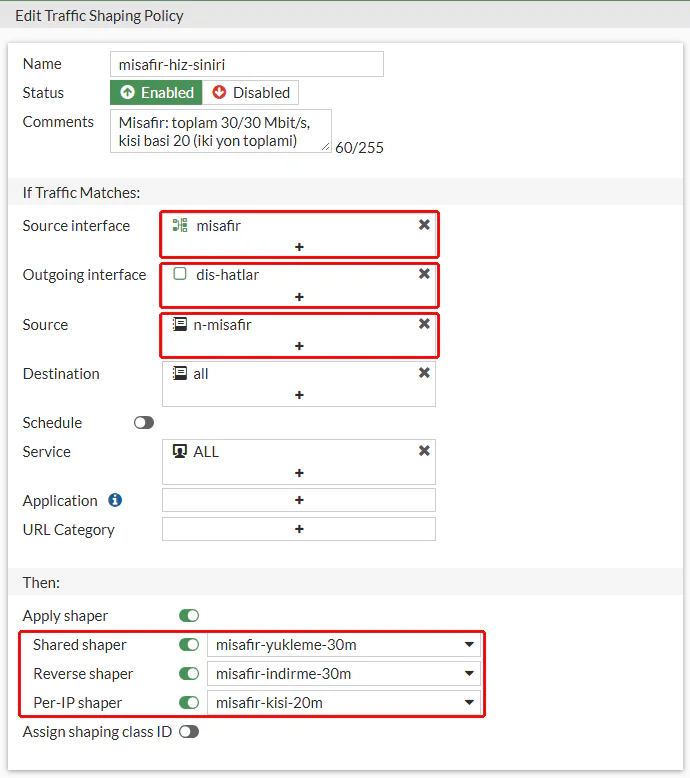Viewport: 690px width, 778px height.
Task: Click the Comments resize handle
Action: [325, 146]
